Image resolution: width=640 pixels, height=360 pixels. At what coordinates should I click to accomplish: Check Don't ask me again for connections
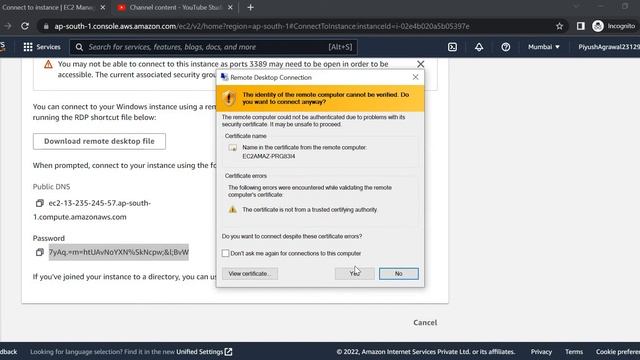point(225,253)
